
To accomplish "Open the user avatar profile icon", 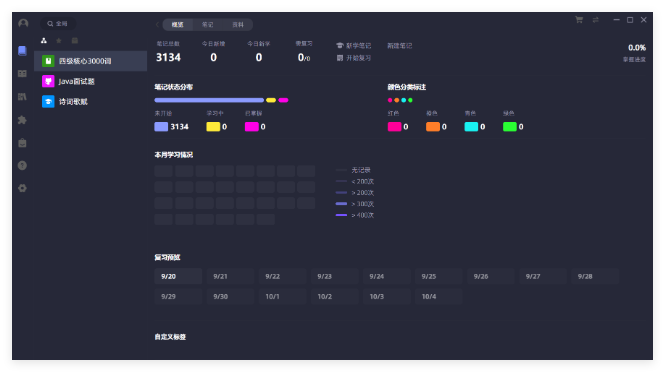I will pos(23,23).
